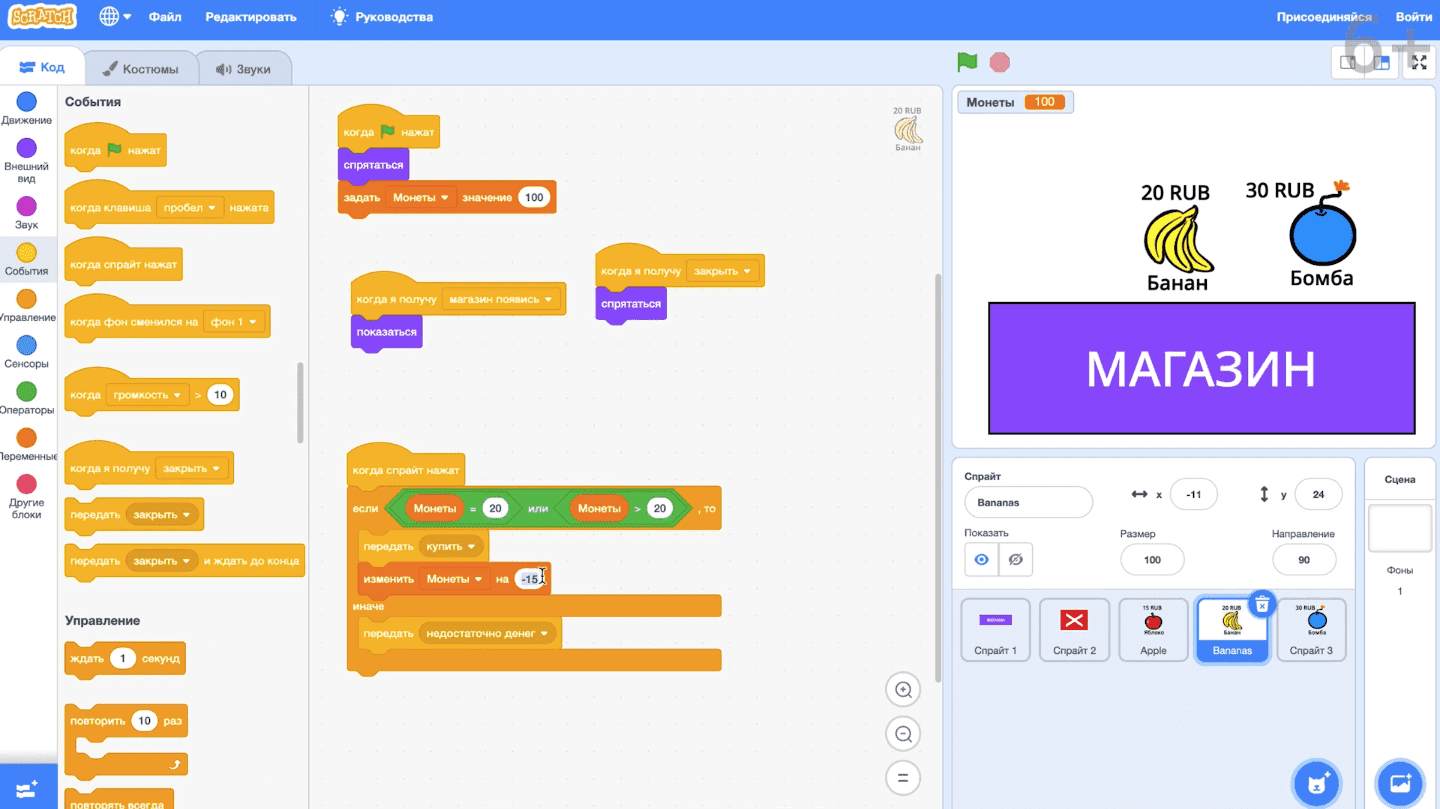This screenshot has height=809, width=1440.
Task: Hide the sprite using crossed-eye toggle
Action: point(1015,560)
